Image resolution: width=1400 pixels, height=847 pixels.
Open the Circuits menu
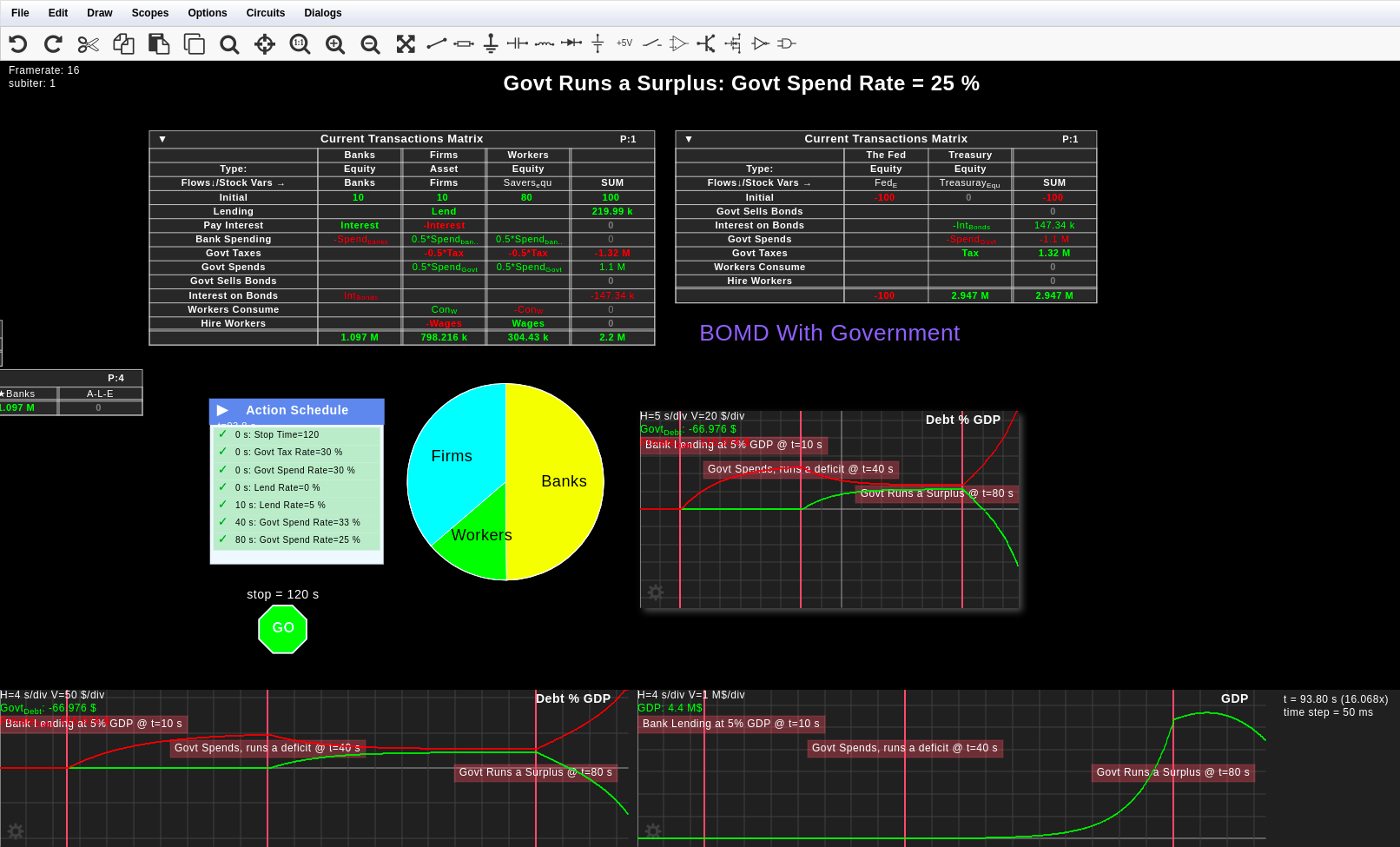[265, 13]
